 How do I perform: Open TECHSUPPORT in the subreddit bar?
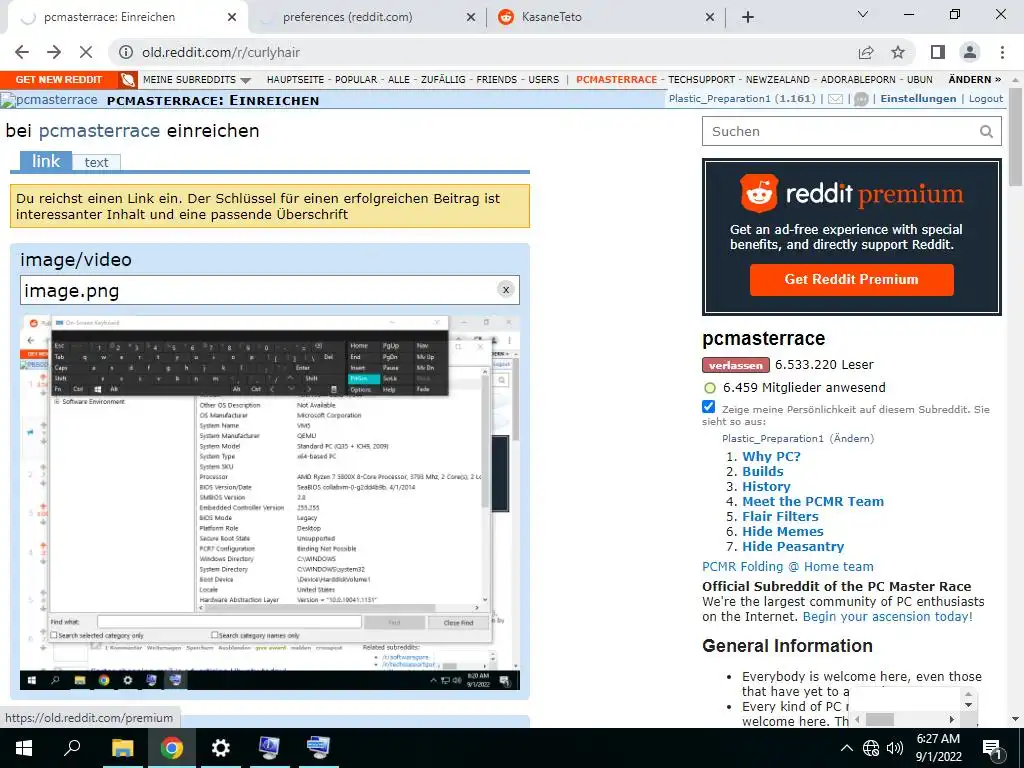pos(701,80)
